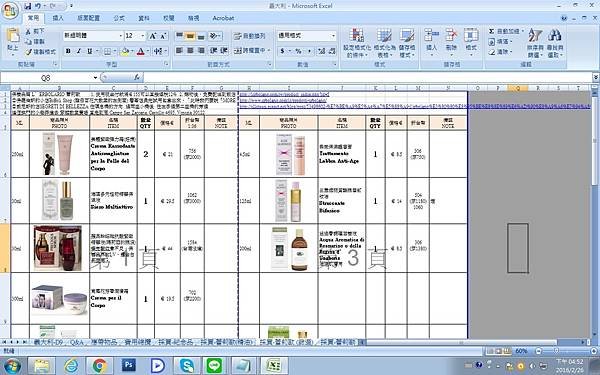
Task: Click the Insert Function fx icon
Action: (x=137, y=78)
